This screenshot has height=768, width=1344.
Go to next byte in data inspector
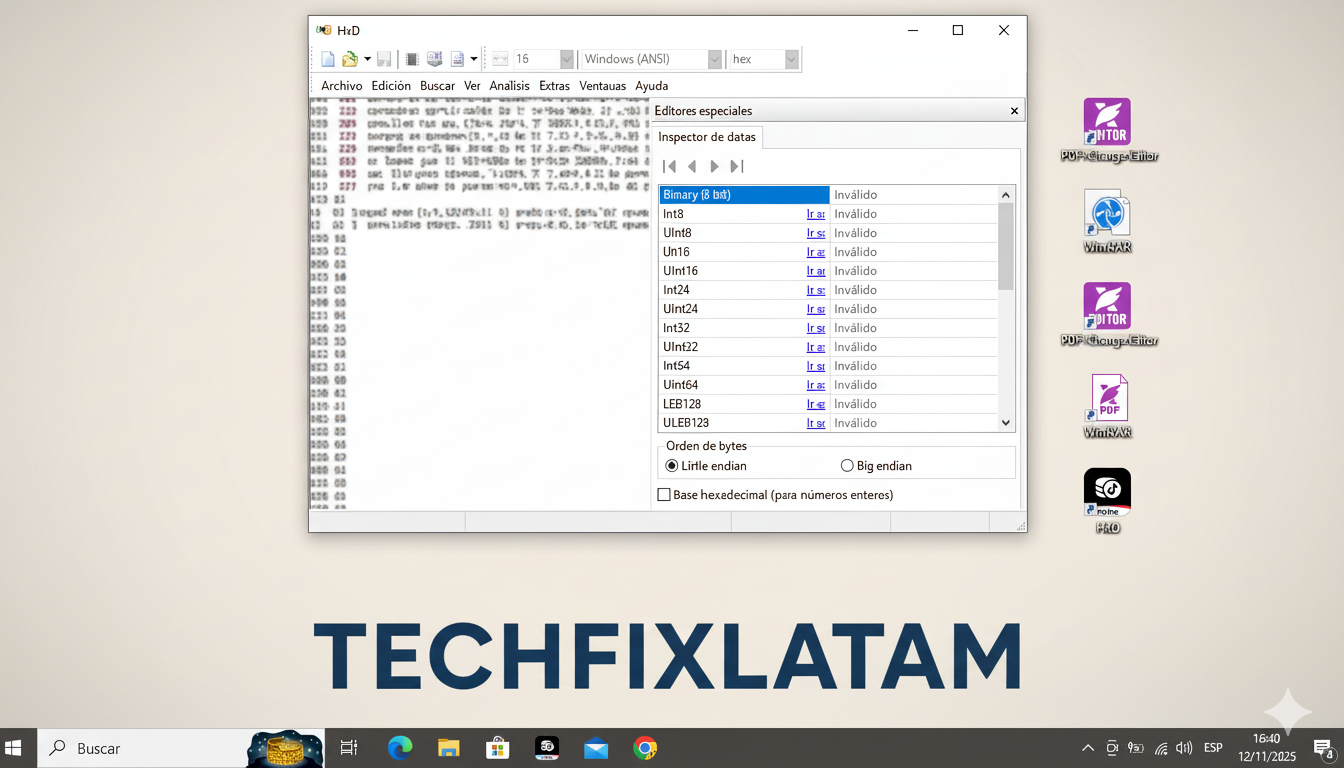[714, 166]
